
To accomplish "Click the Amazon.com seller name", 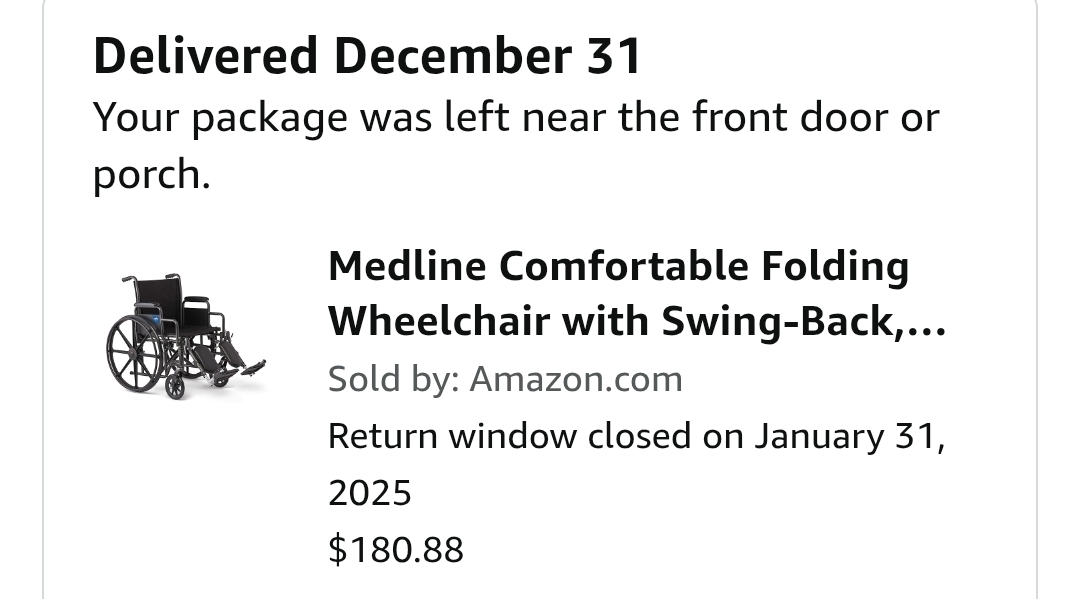I will pos(576,379).
